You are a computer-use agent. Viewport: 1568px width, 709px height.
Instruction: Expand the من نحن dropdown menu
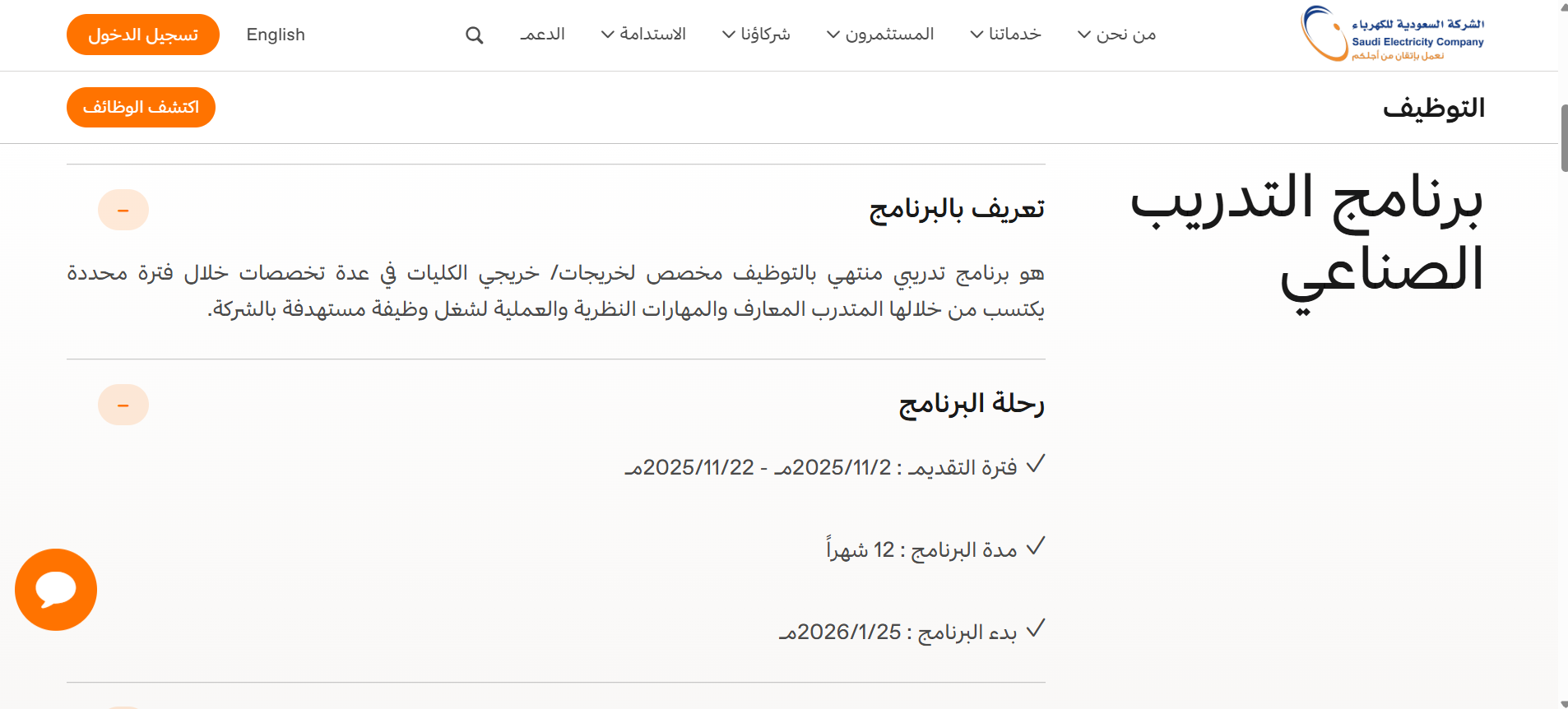[1116, 35]
